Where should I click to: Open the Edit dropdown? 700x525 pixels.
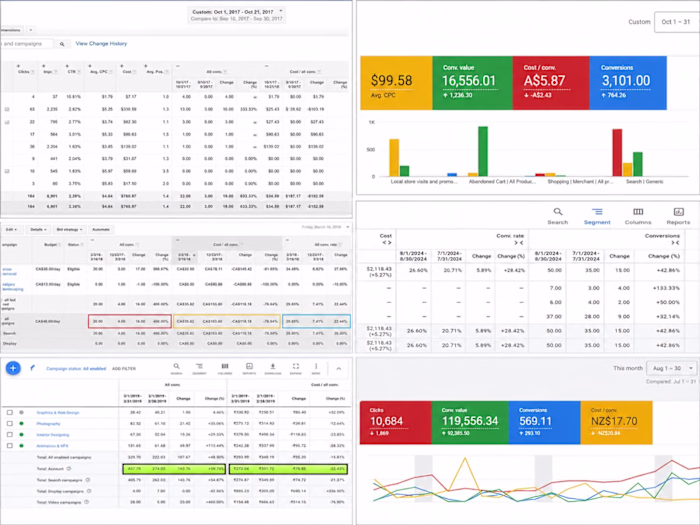click(11, 229)
